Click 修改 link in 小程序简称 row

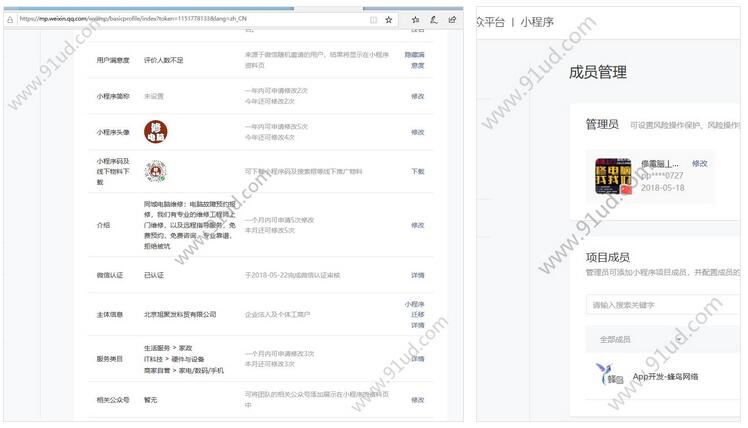[x=417, y=96]
